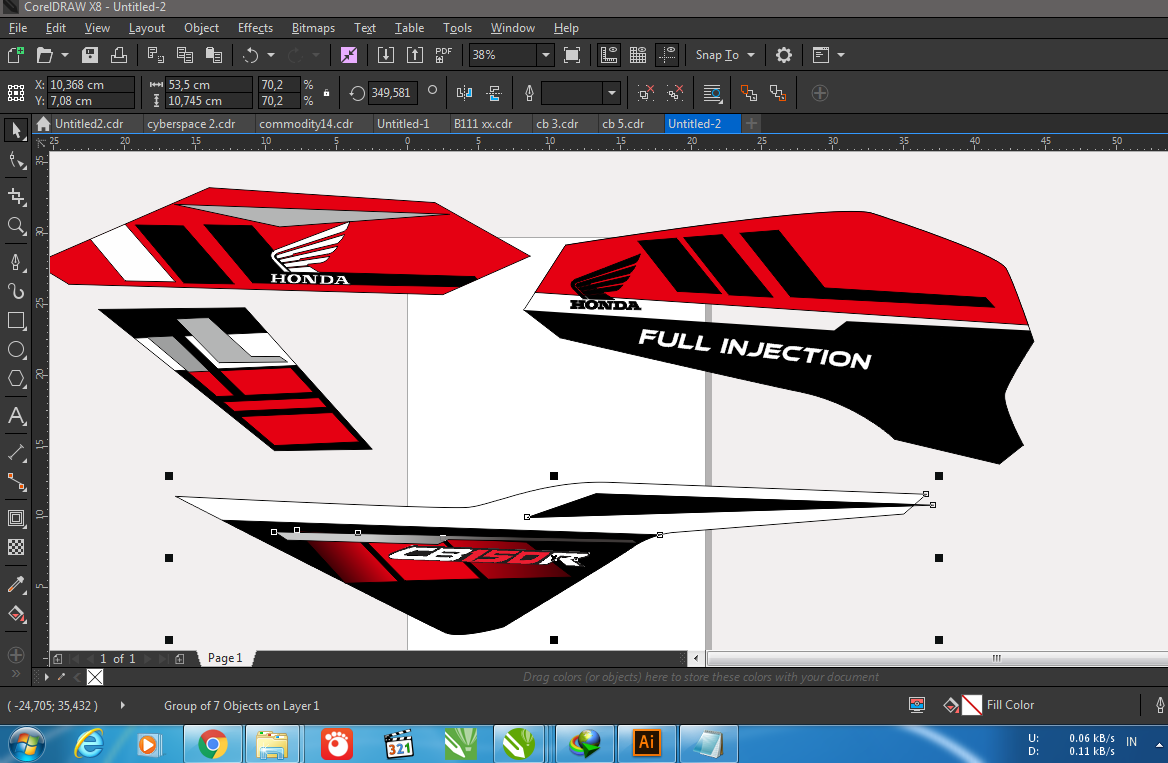Select the Parallel Dimension tool

[16, 452]
